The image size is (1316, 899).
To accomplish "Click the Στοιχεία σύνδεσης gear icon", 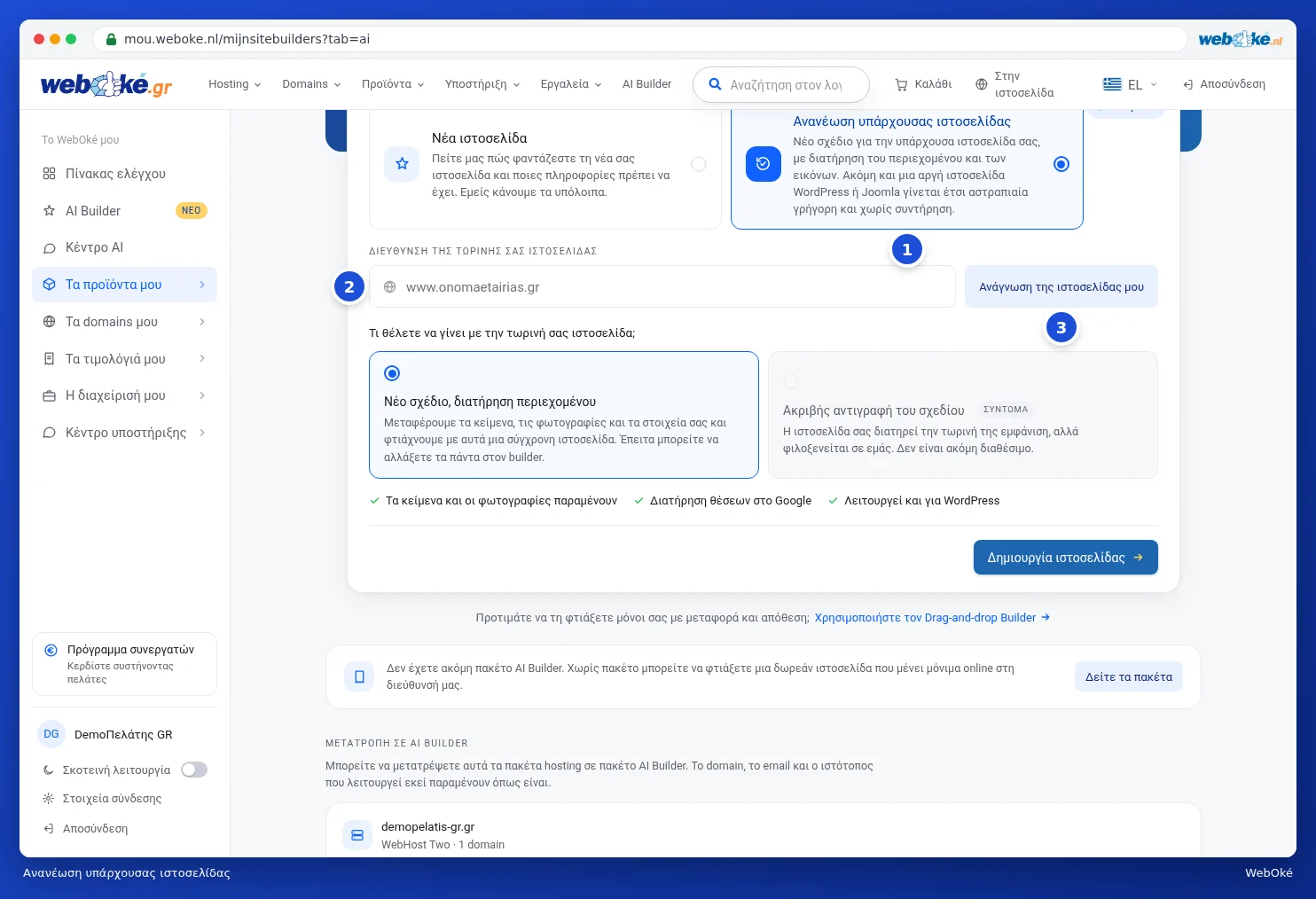I will [48, 799].
